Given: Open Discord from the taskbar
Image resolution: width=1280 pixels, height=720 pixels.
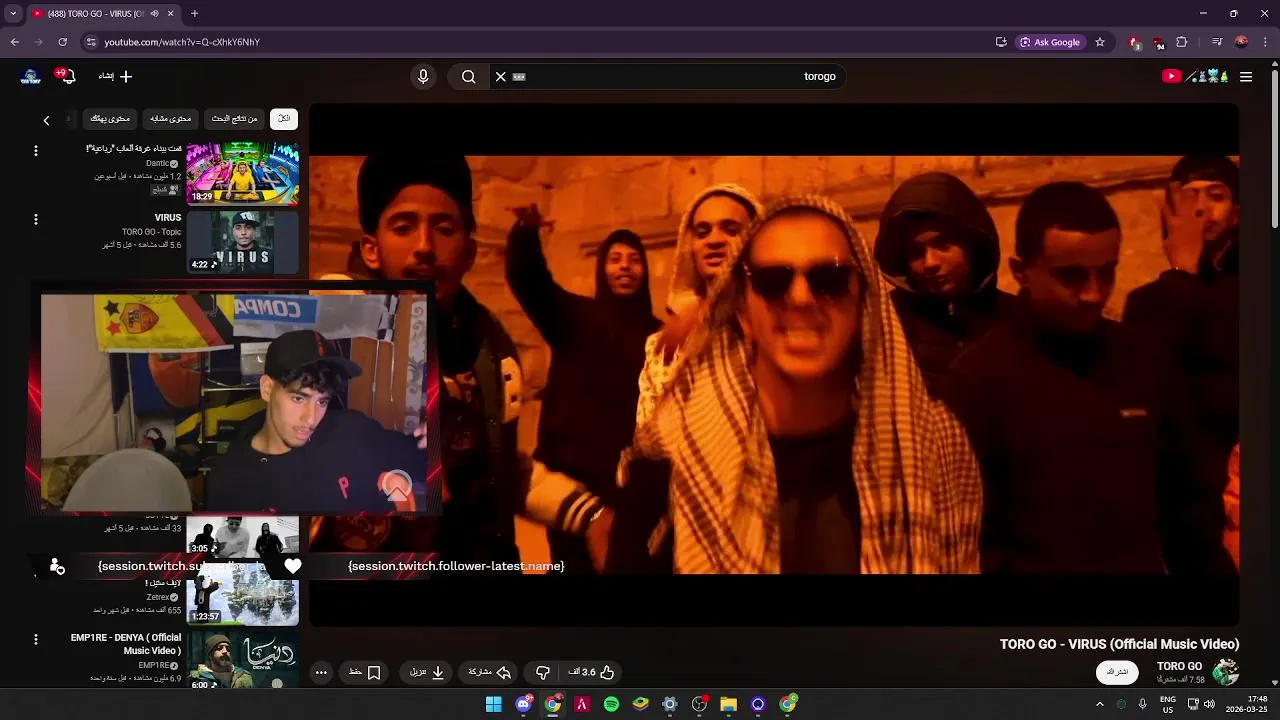Looking at the screenshot, I should pos(523,704).
